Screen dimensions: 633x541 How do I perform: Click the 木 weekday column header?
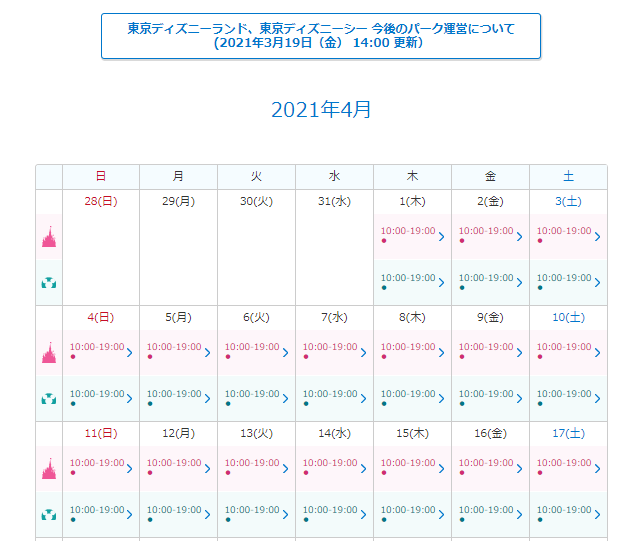[412, 176]
